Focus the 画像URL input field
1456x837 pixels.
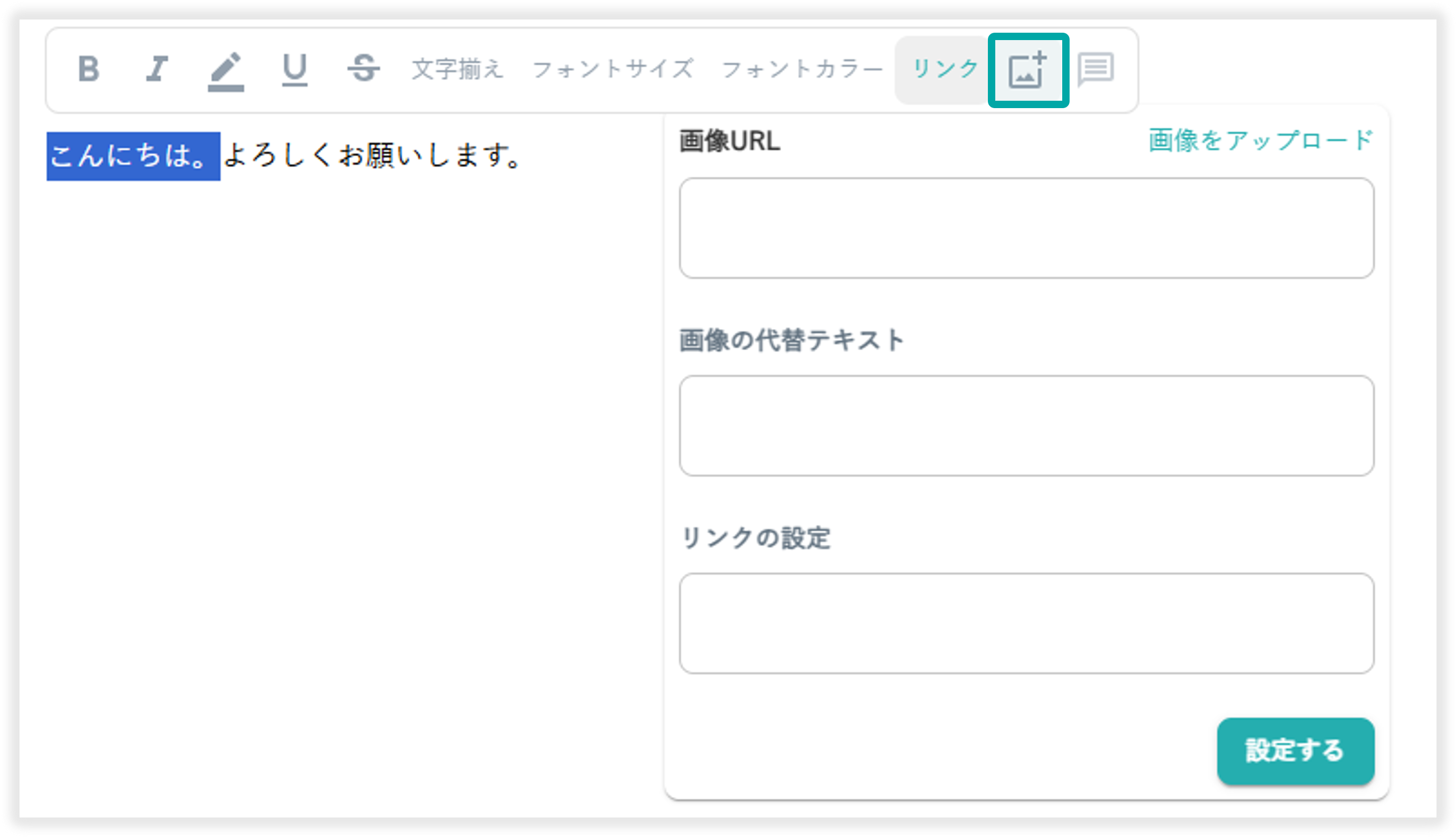pos(1026,228)
